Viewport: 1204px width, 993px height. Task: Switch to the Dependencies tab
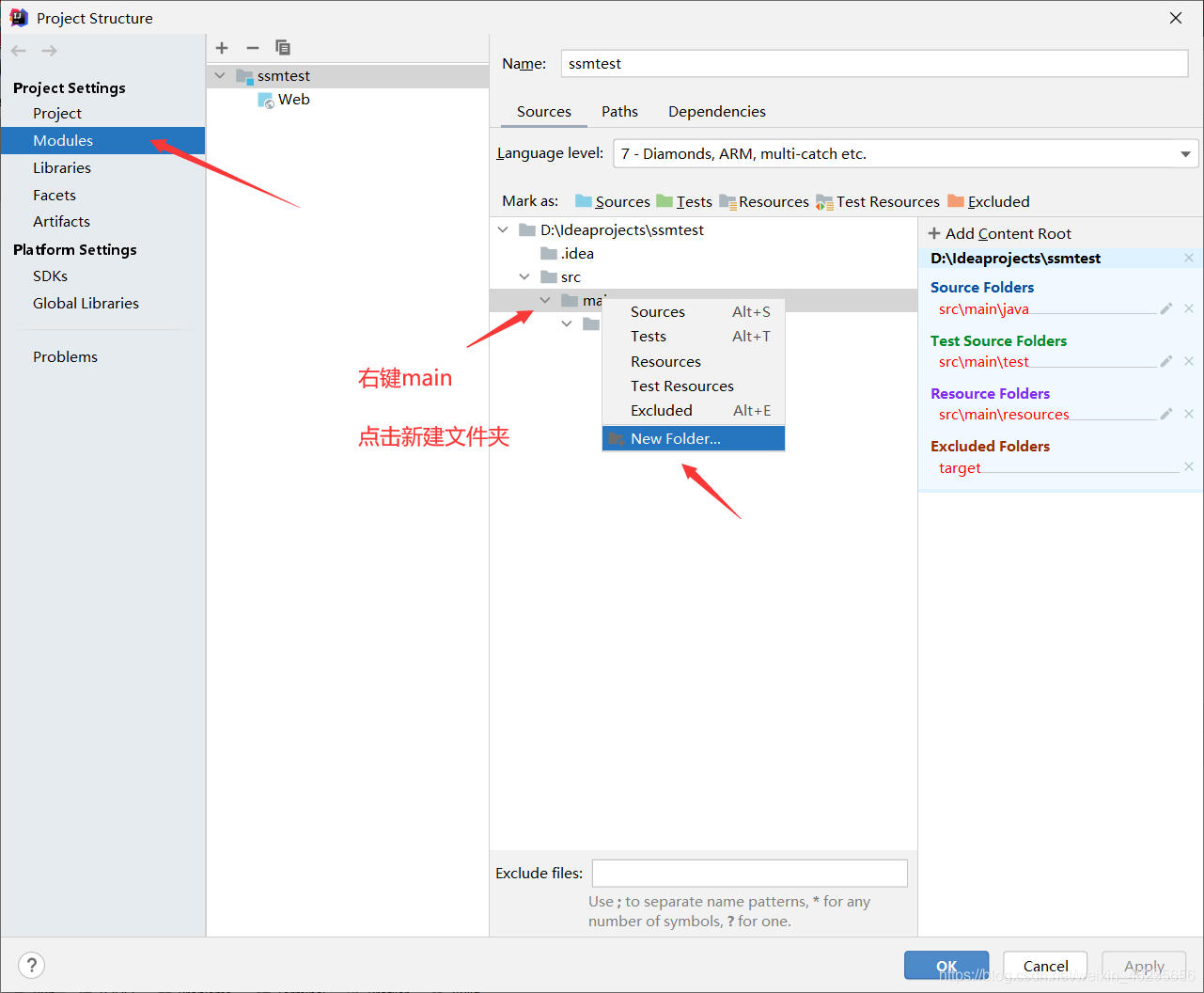(x=716, y=111)
